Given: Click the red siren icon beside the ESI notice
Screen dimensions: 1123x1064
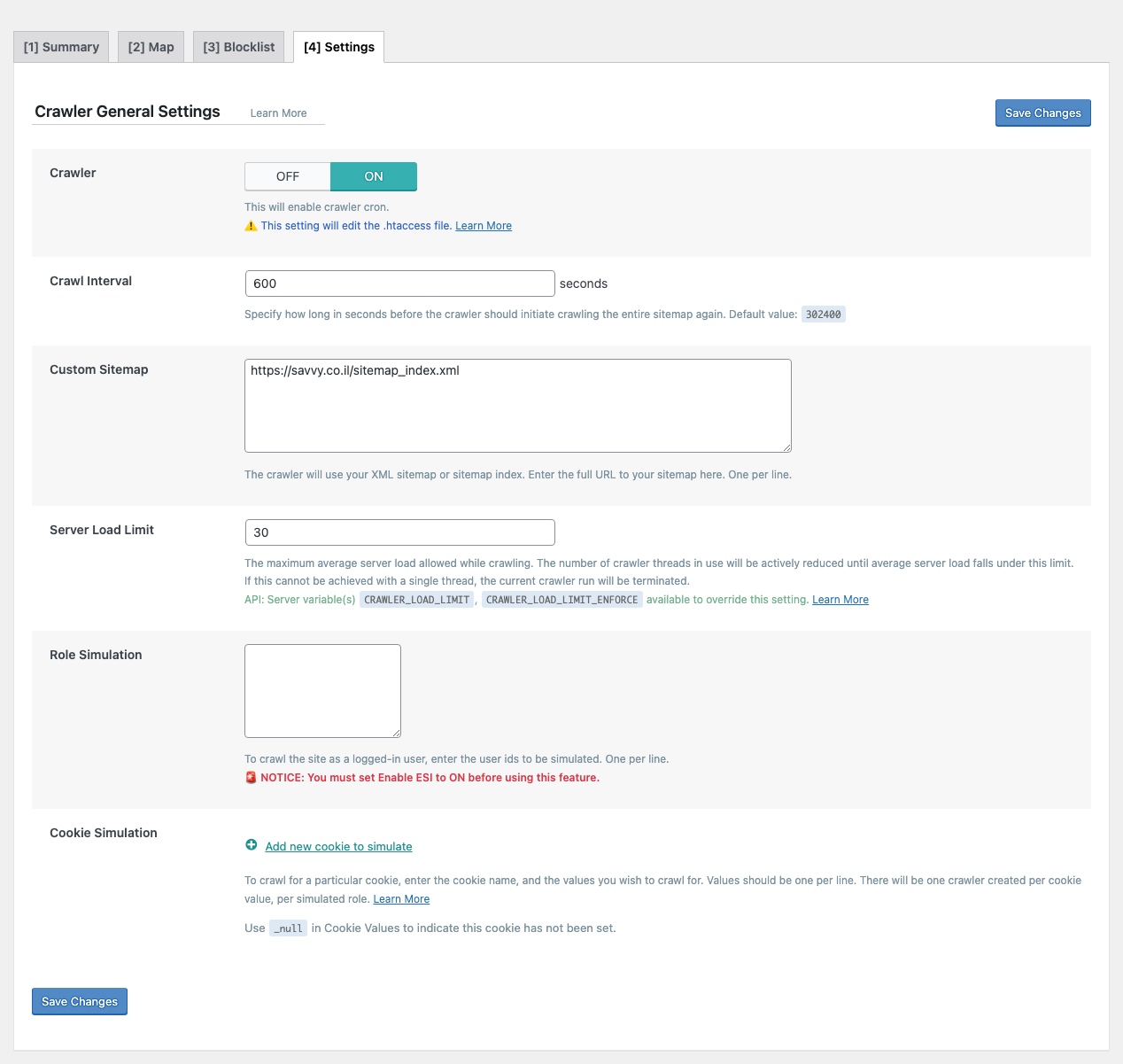Looking at the screenshot, I should [x=251, y=778].
